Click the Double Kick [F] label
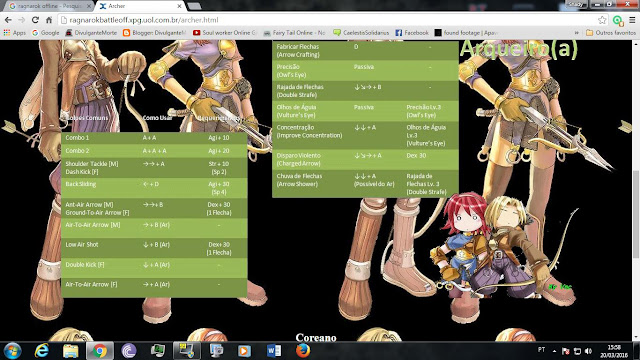The height and width of the screenshot is (360, 640). [x=85, y=264]
